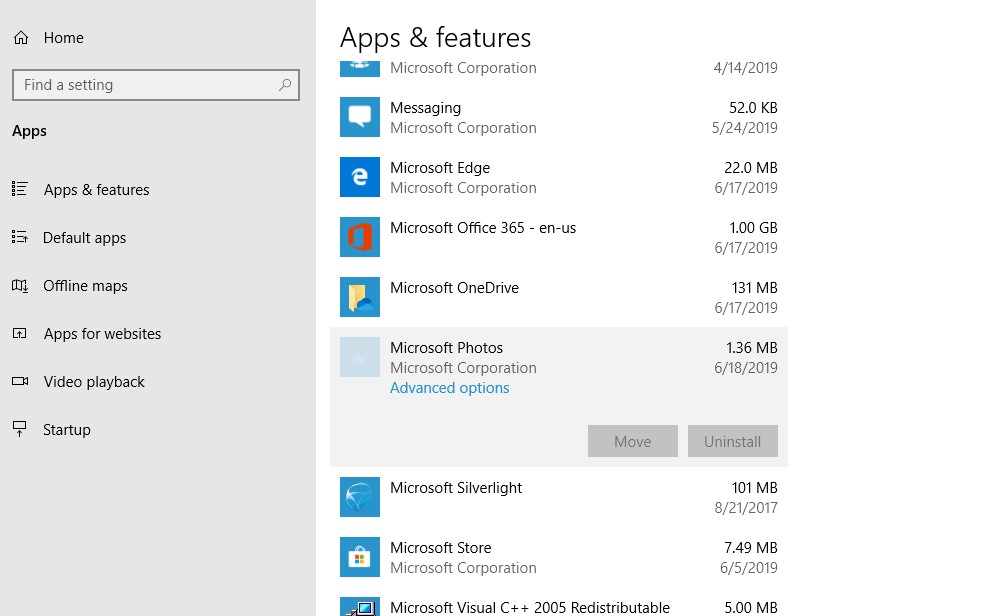Select Microsoft Visual C++ 2005 Redistributable entry
Screen dimensions: 1006x616
click(x=530, y=607)
